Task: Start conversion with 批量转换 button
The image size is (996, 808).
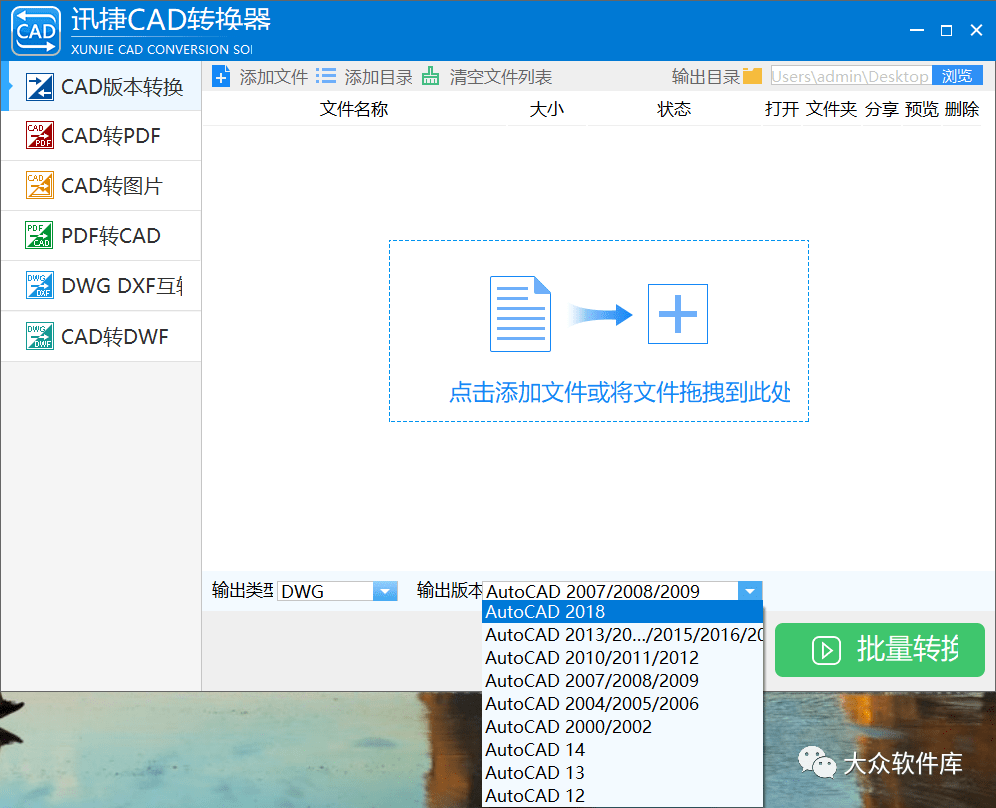Action: [x=880, y=649]
